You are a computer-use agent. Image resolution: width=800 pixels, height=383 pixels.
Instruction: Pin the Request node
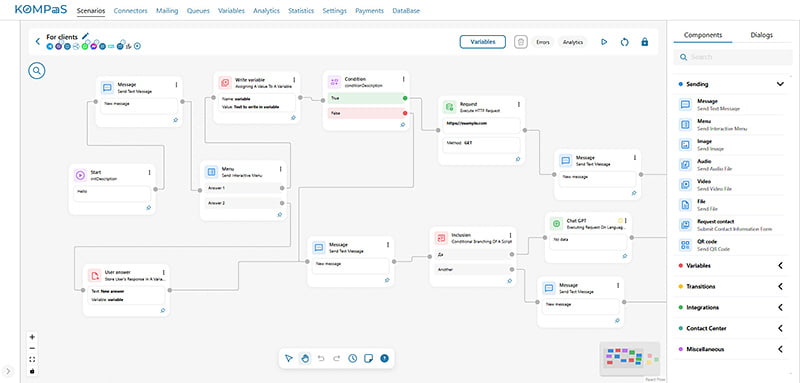[x=518, y=159]
